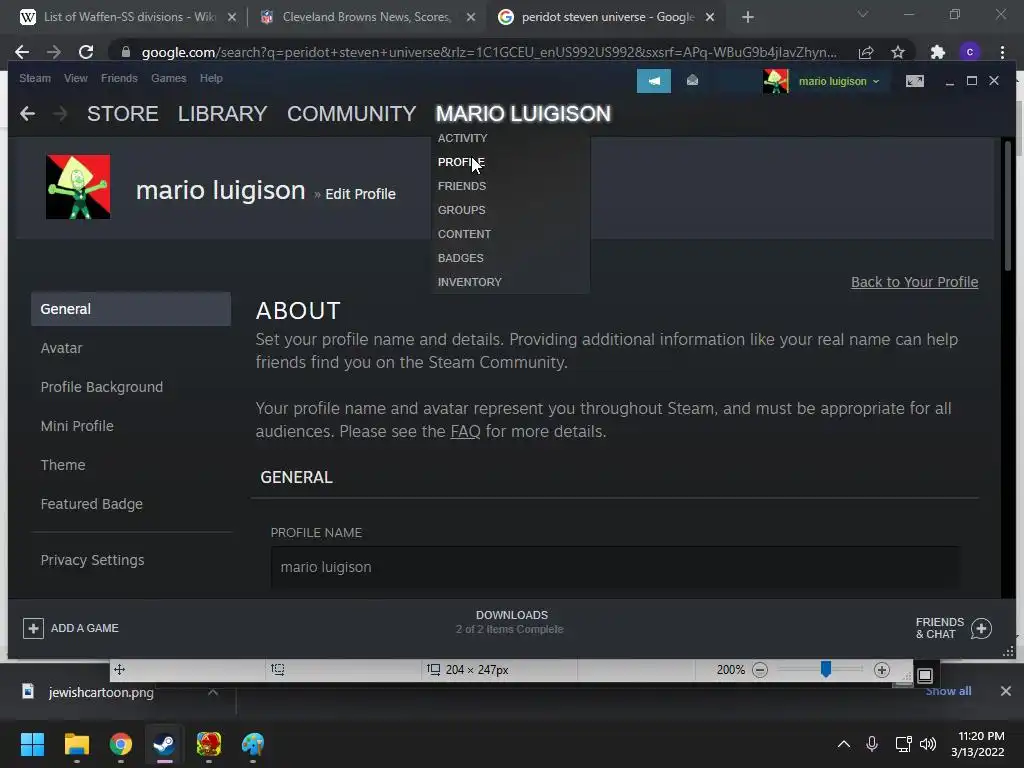Click Edit Profile breadcrumb link
Screen dimensions: 1024x768
point(360,194)
